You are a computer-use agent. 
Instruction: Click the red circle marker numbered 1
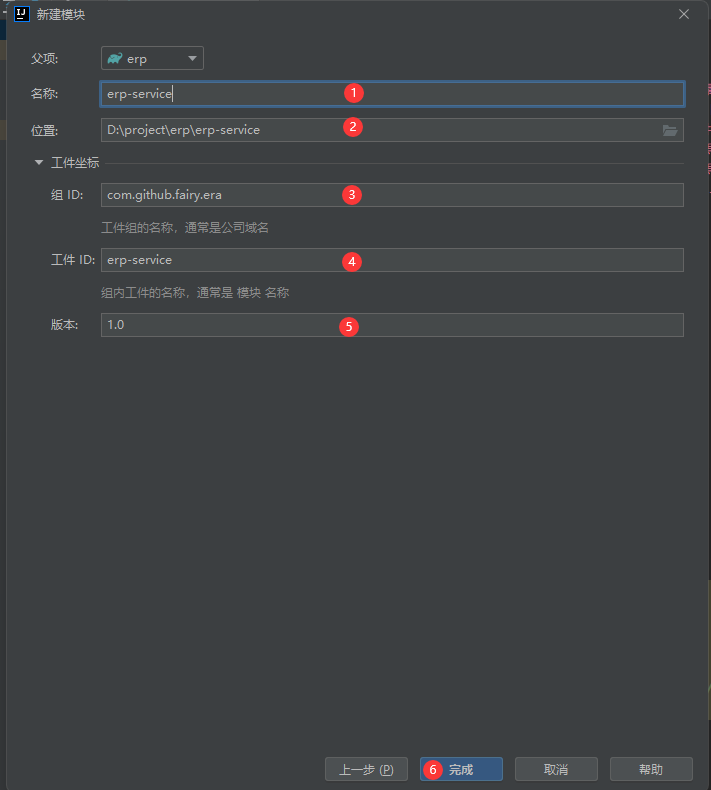click(x=352, y=92)
